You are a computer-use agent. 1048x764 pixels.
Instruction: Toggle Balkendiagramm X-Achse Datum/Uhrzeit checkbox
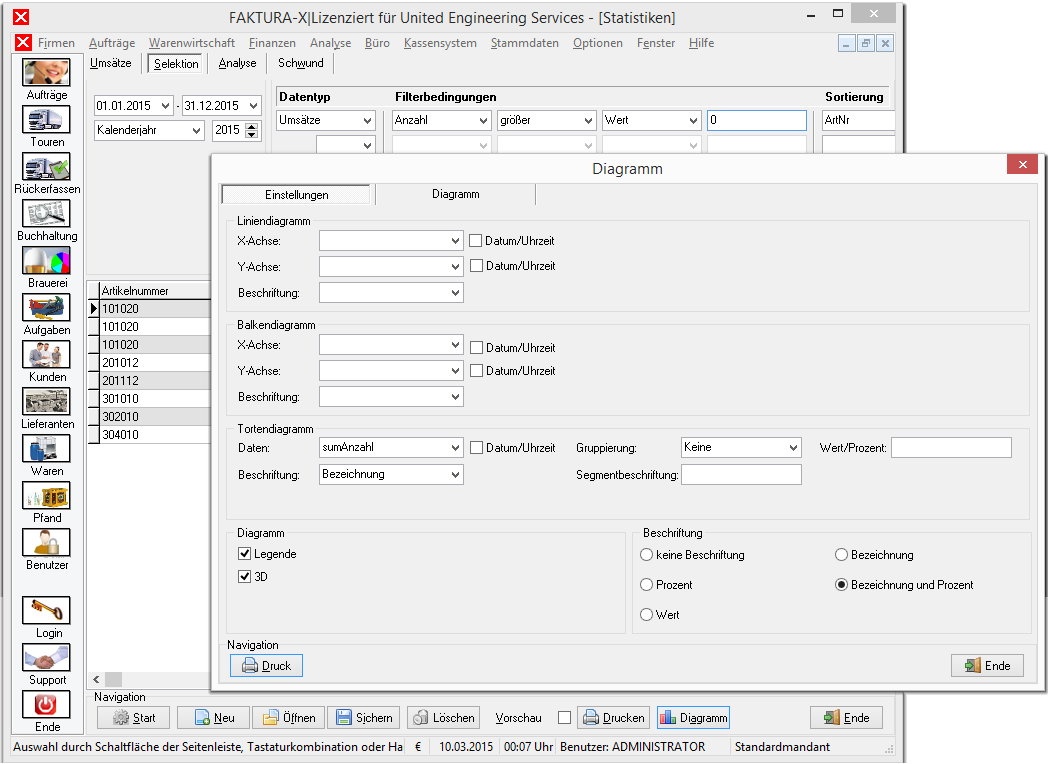(477, 348)
